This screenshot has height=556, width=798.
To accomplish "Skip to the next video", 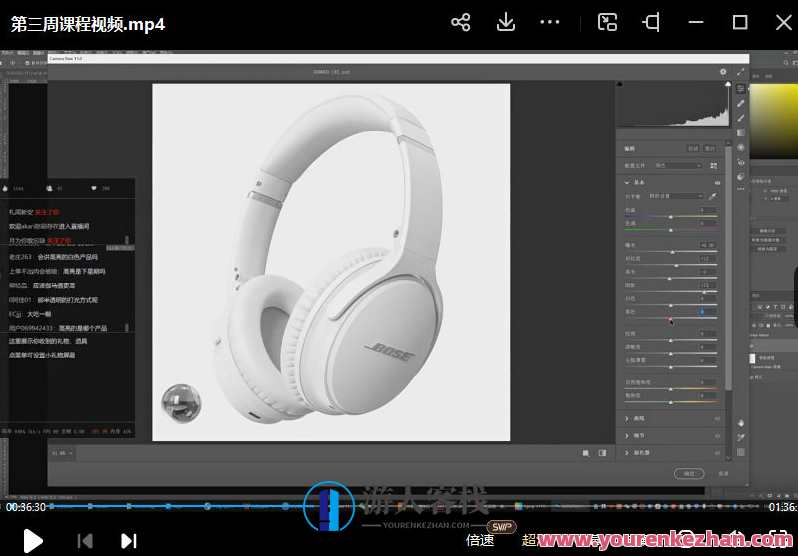I will pyautogui.click(x=128, y=541).
